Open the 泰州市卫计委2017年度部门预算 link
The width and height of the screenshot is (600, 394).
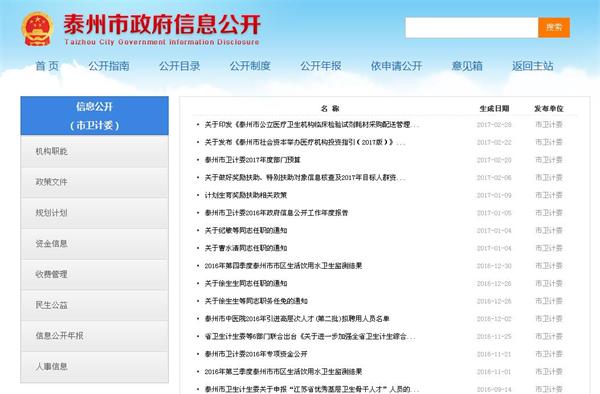pos(253,160)
